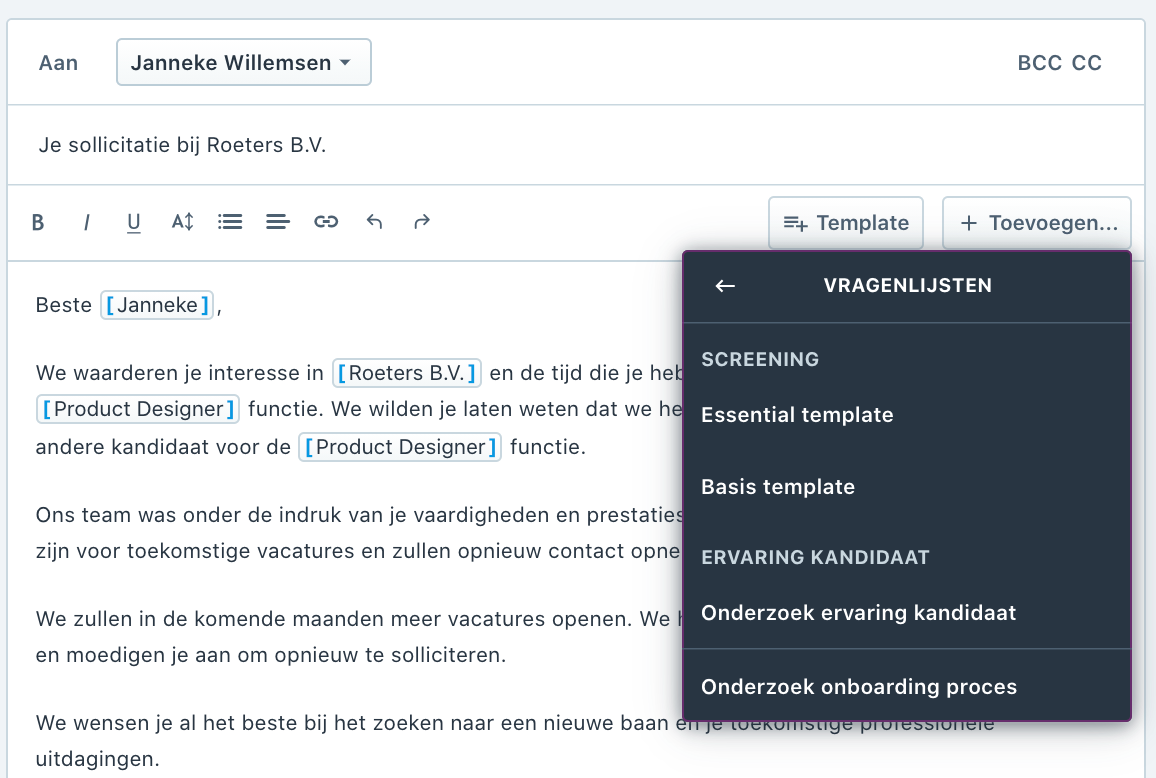Open the Toevoegen menu

pyautogui.click(x=1036, y=222)
